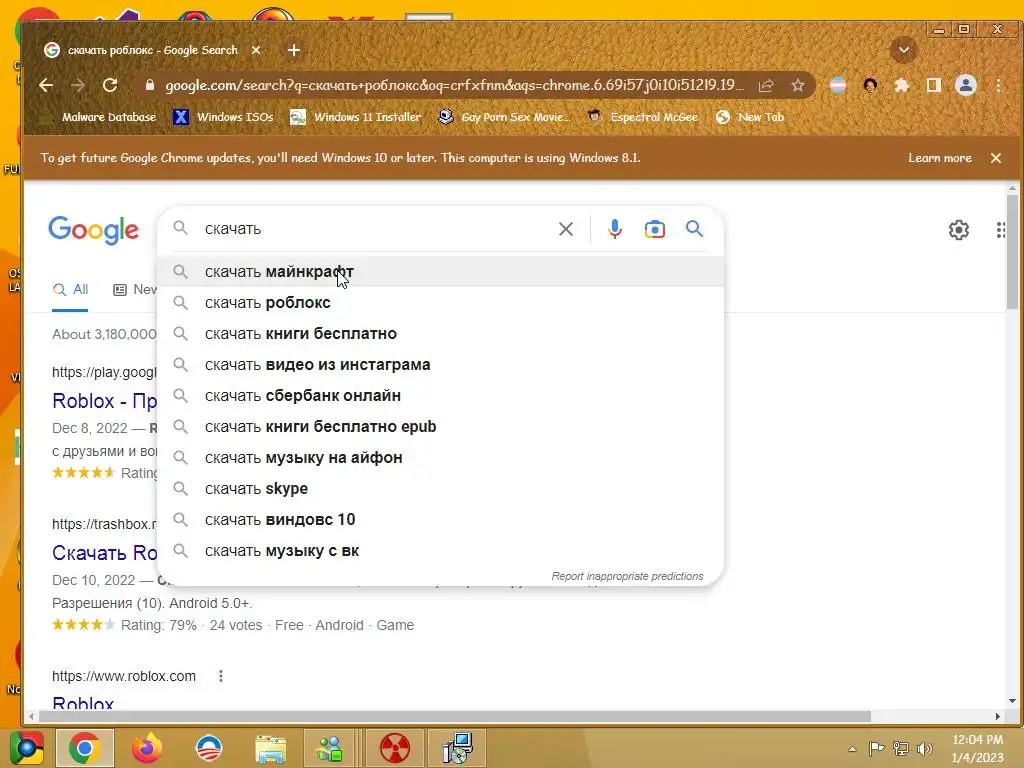Launch Firefox from the taskbar
Screen dimensions: 1024x768
[x=147, y=748]
